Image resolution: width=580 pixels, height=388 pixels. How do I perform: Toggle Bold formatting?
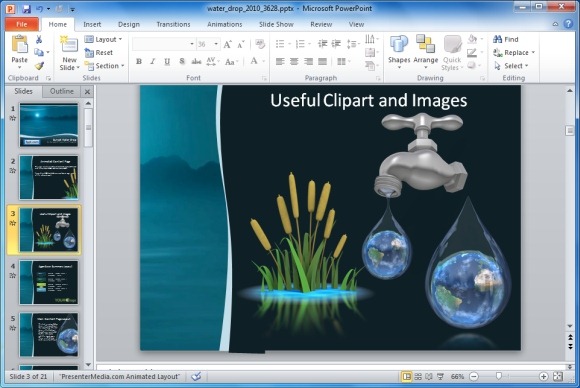point(139,61)
